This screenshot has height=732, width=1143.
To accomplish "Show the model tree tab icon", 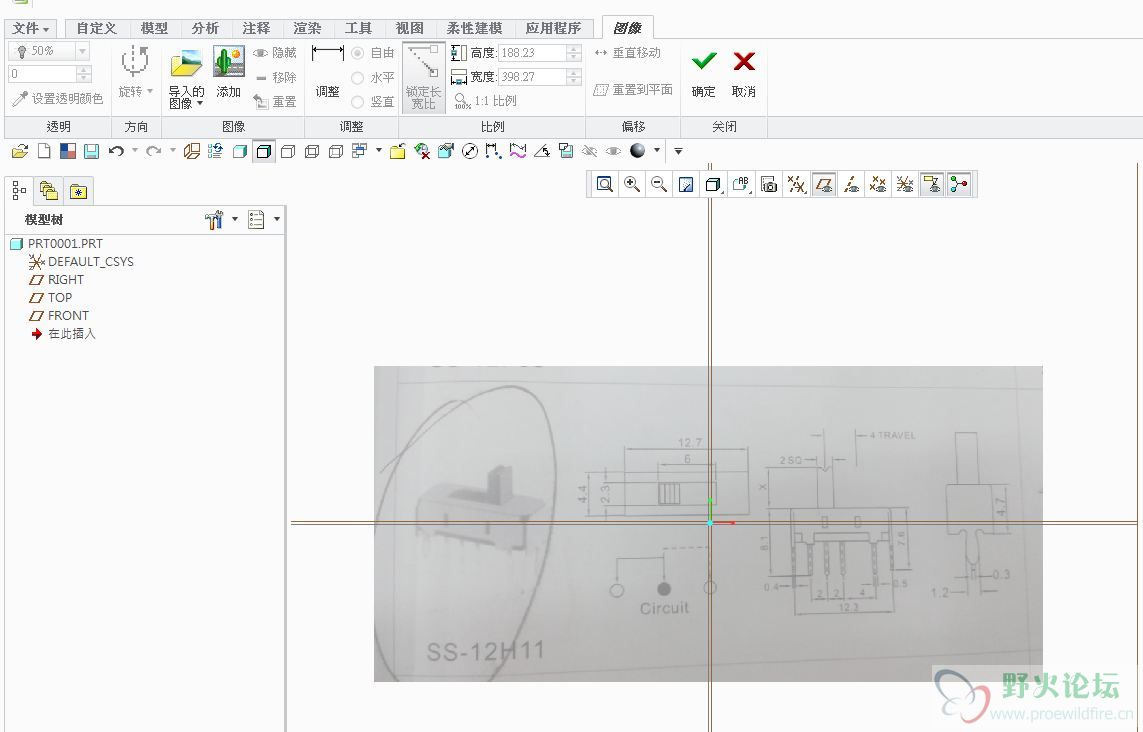I will [x=20, y=191].
